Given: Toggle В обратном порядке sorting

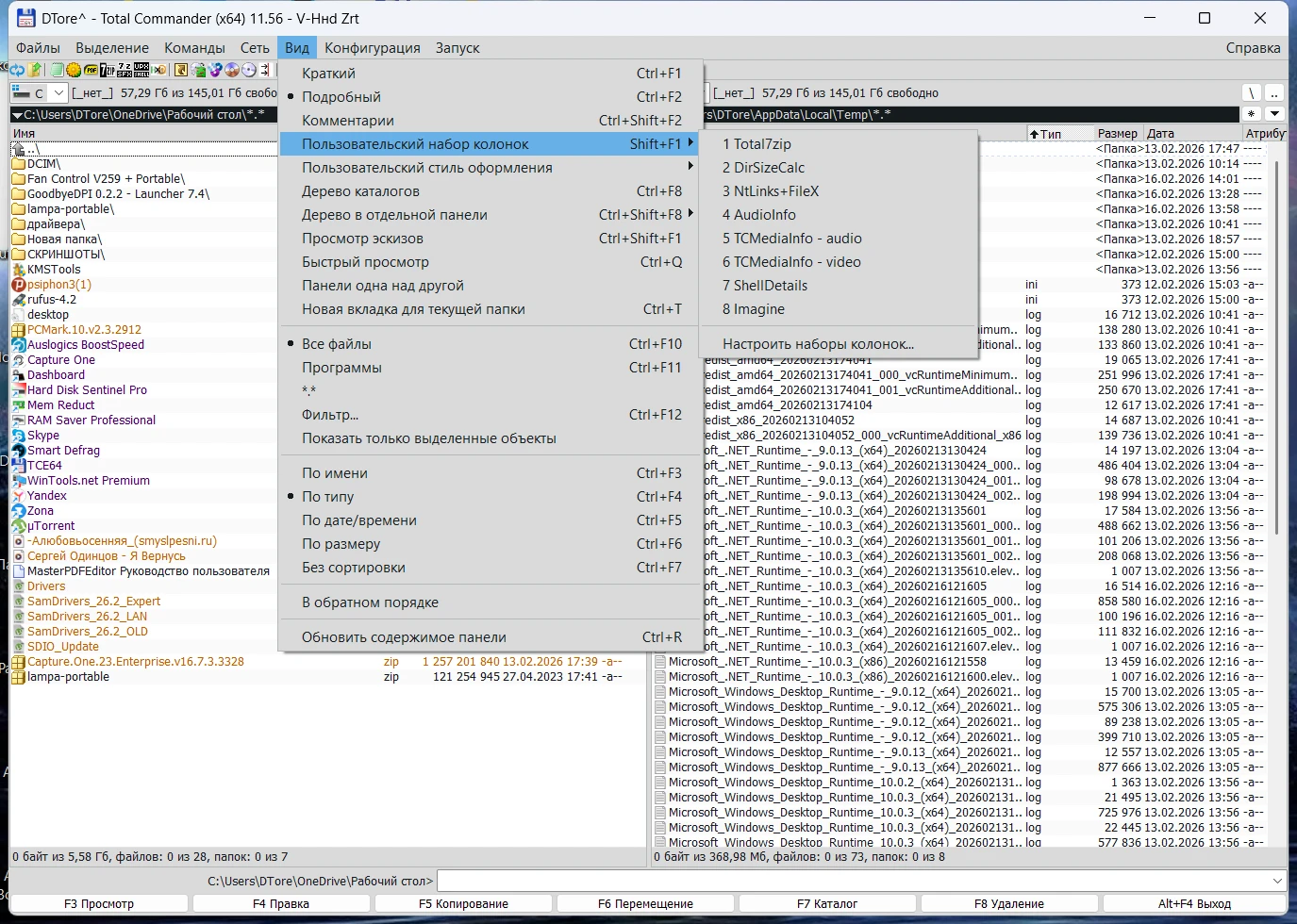Looking at the screenshot, I should [370, 602].
